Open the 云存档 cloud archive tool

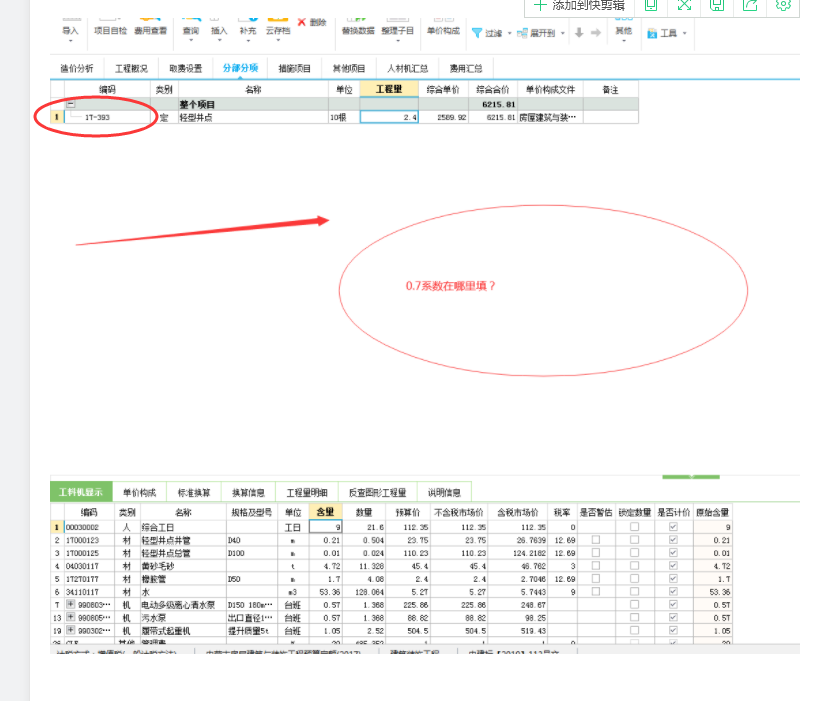[278, 30]
